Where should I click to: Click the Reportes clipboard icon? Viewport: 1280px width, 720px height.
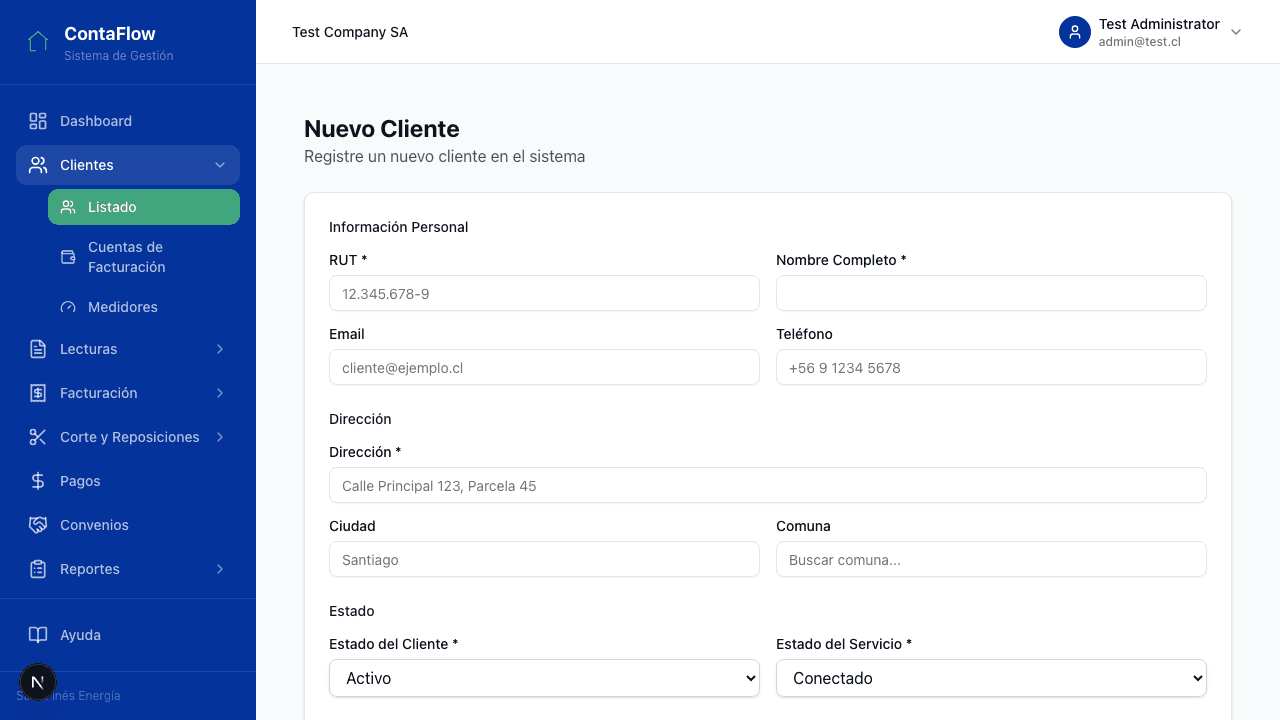[x=38, y=569]
